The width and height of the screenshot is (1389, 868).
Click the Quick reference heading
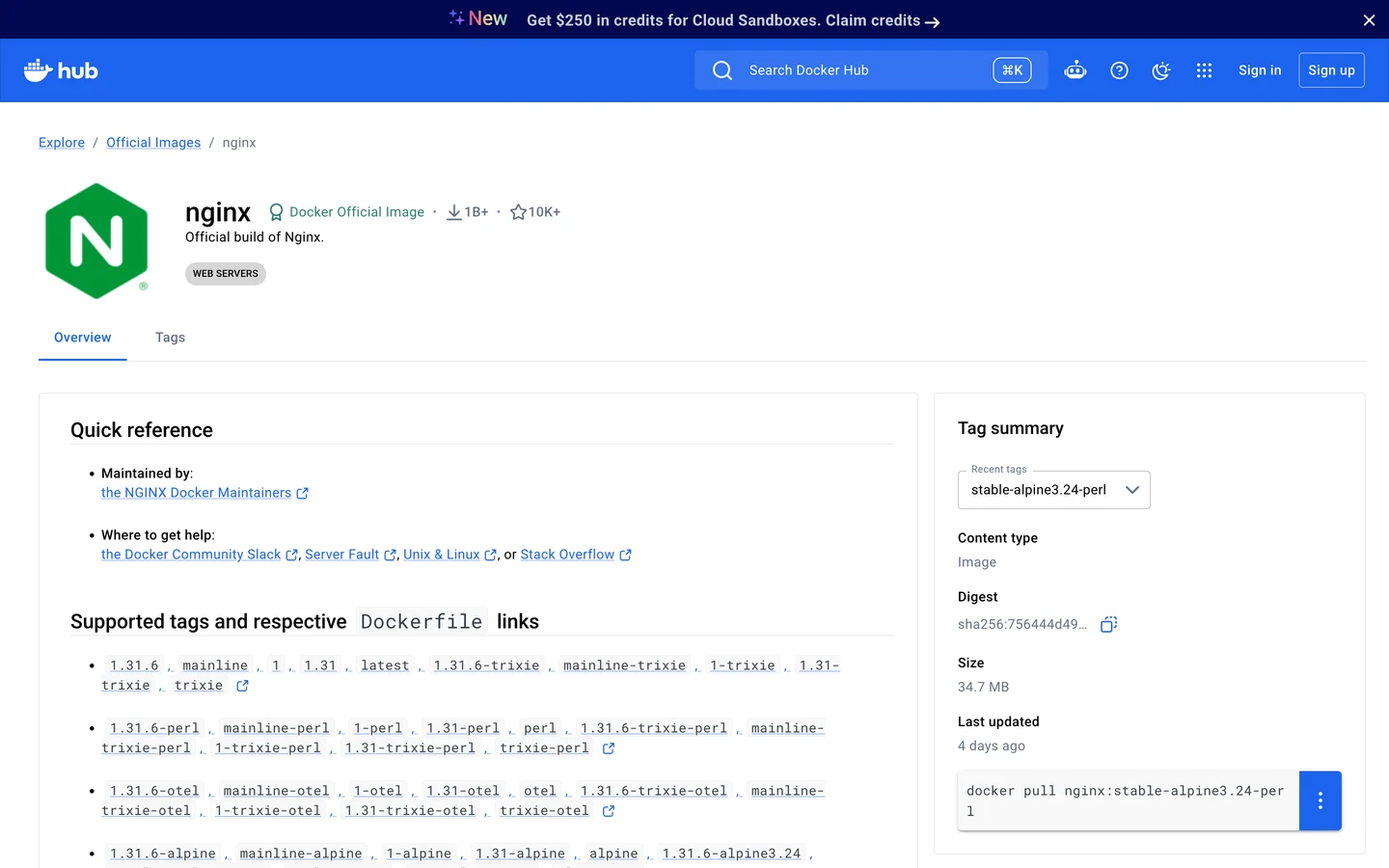(142, 430)
